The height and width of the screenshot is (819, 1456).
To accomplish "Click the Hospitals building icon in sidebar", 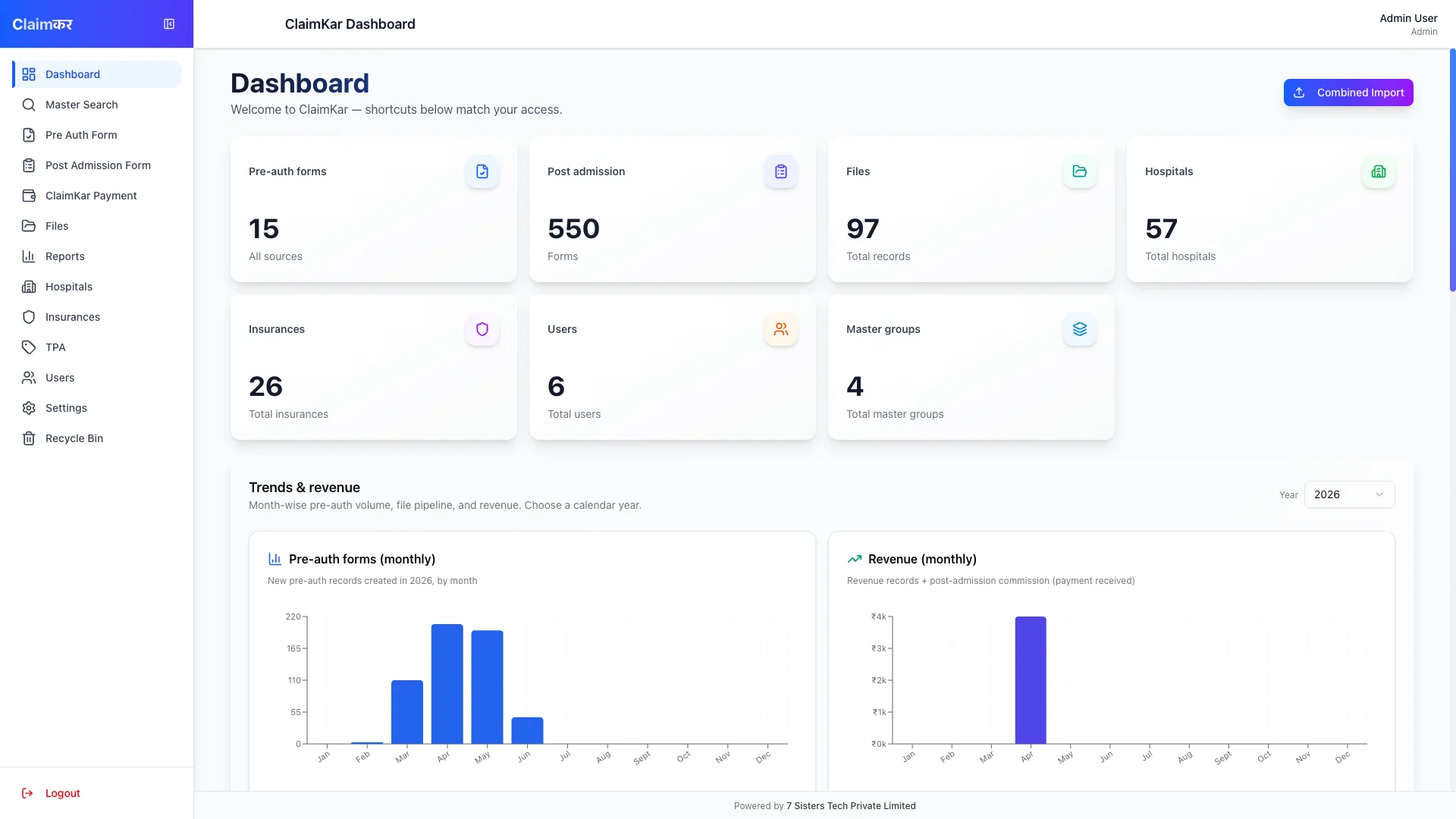I will [x=29, y=287].
